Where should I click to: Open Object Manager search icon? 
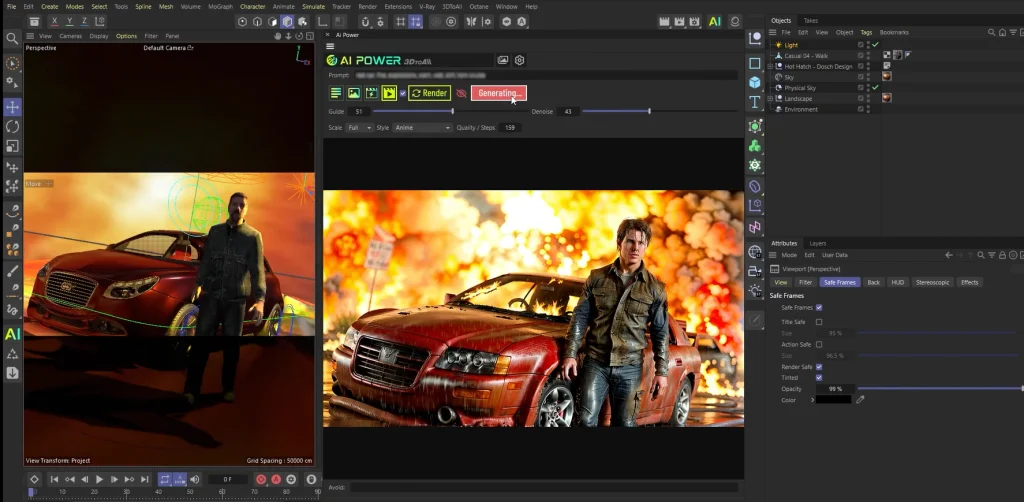(x=992, y=32)
